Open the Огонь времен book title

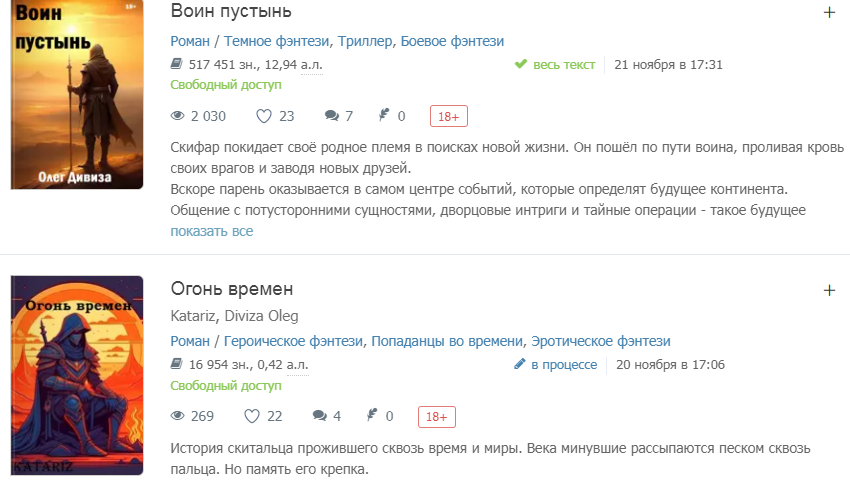point(231,289)
